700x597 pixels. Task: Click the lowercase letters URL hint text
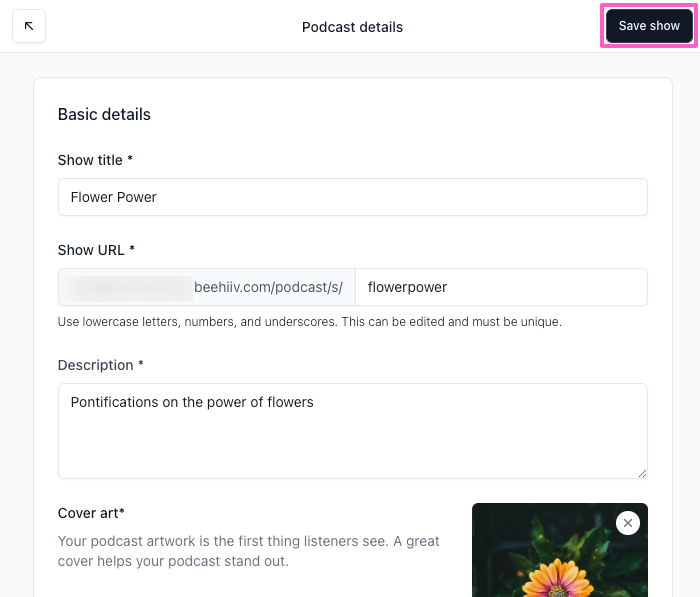[310, 322]
